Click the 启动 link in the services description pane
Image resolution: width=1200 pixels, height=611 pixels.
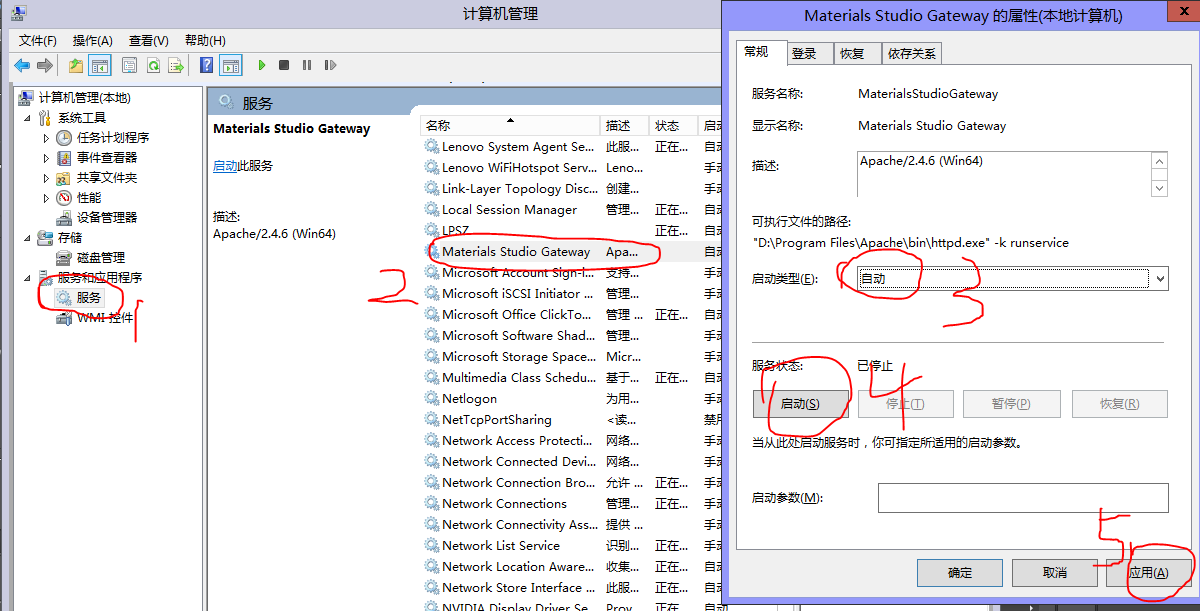coord(225,166)
